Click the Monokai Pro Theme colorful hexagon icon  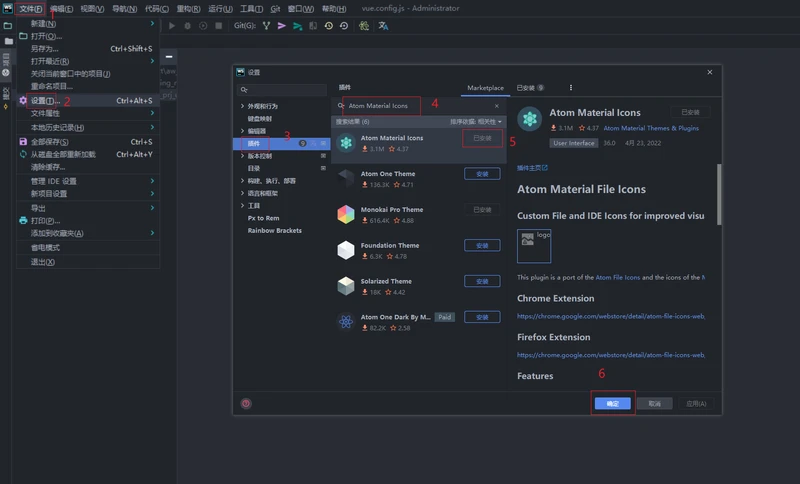pyautogui.click(x=346, y=214)
